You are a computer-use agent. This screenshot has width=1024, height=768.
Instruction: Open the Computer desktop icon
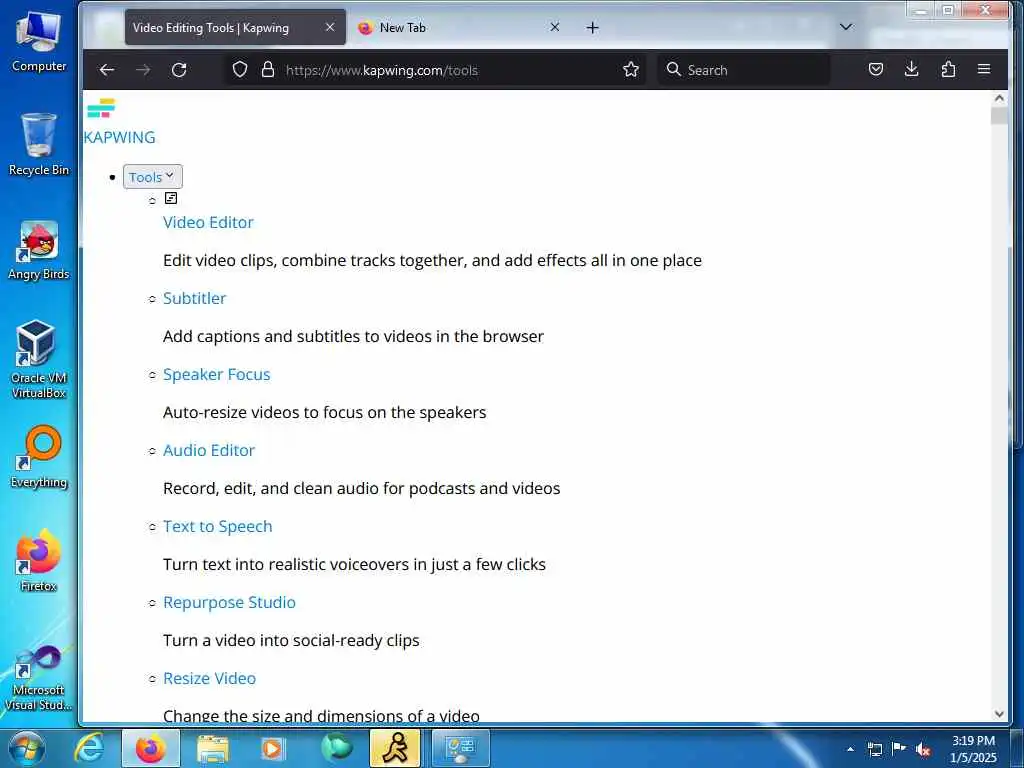[x=39, y=40]
